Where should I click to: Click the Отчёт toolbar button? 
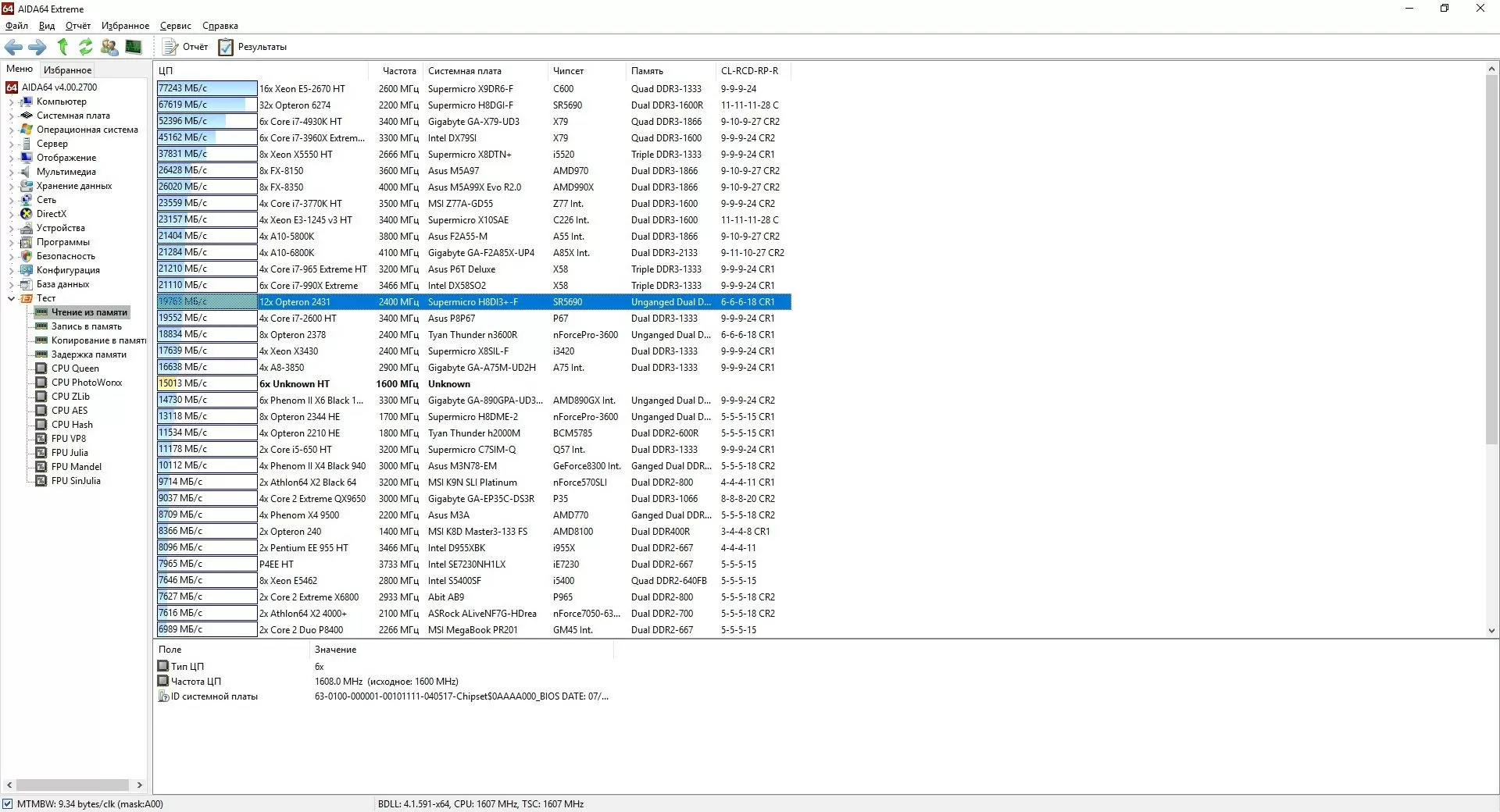[185, 47]
